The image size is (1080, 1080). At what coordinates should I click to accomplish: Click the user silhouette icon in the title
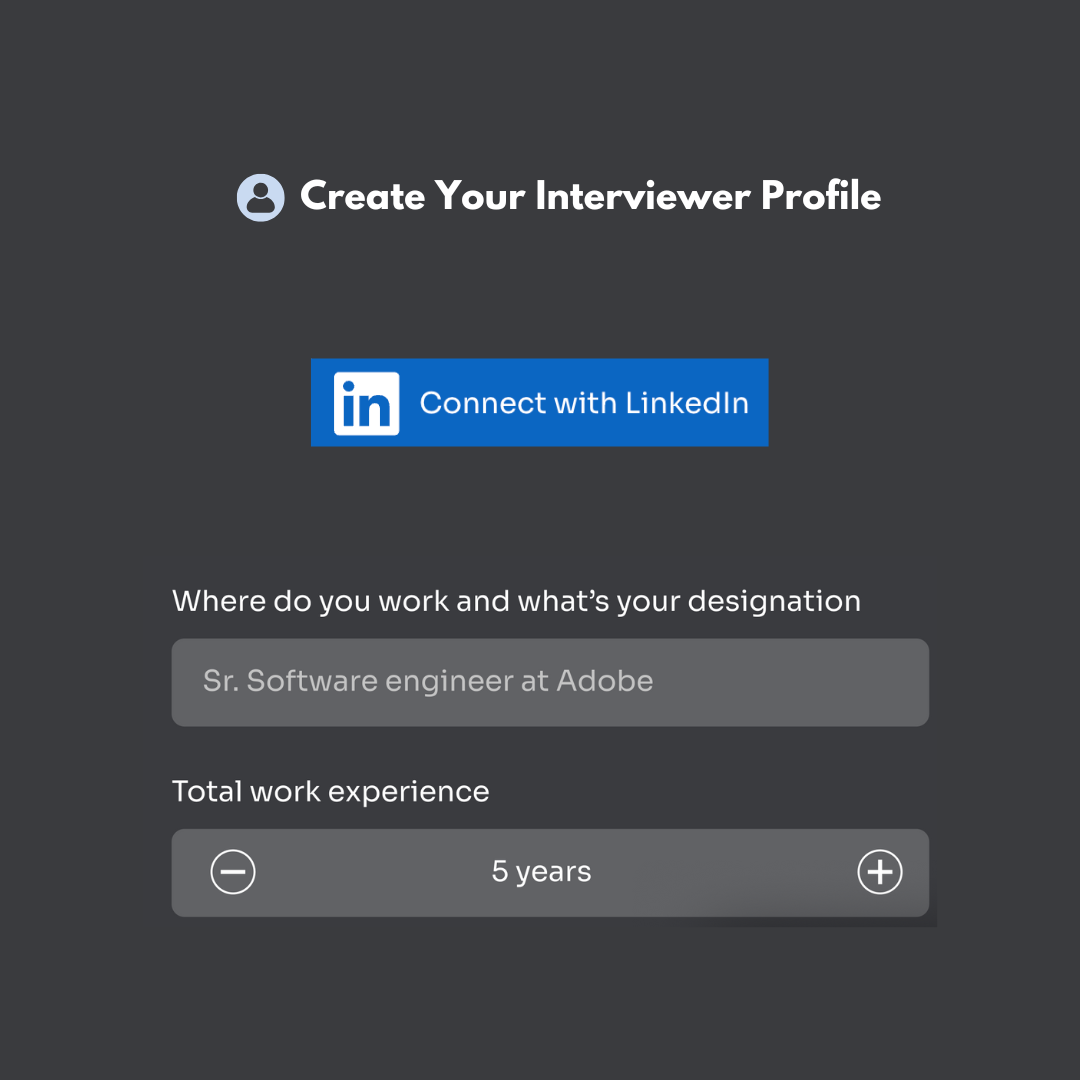[x=260, y=197]
